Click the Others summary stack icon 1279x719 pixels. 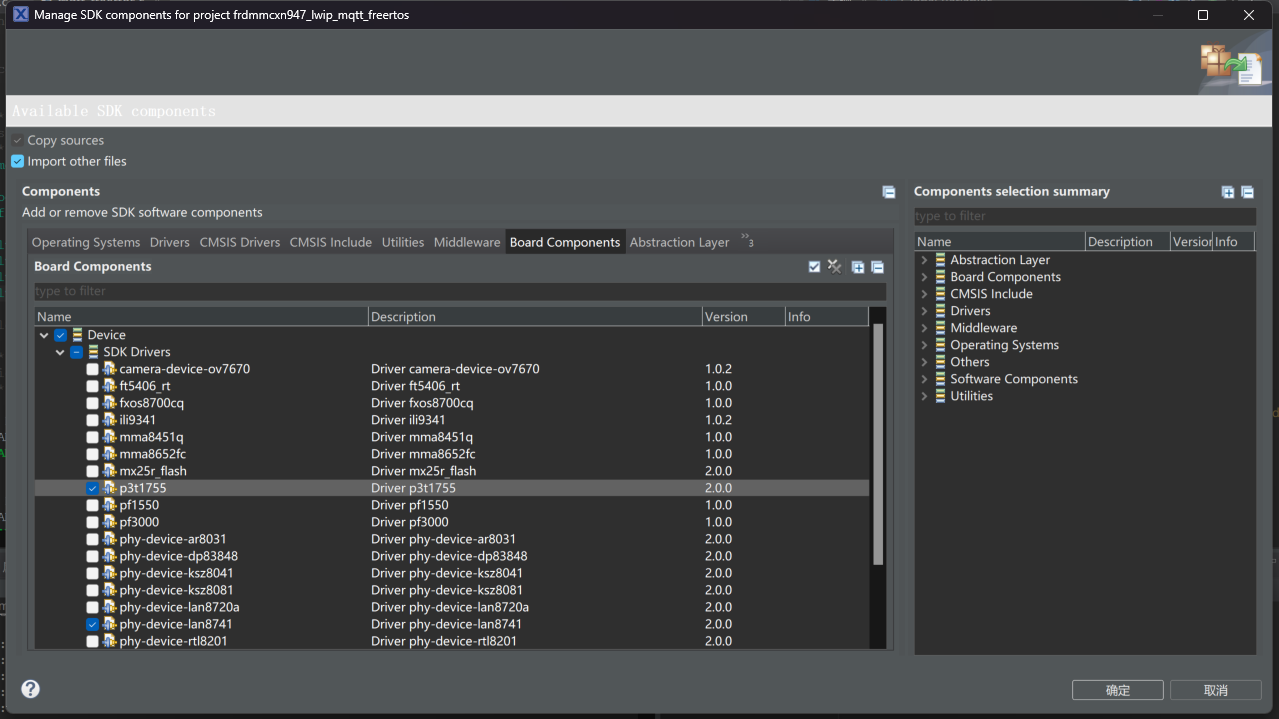(x=940, y=362)
